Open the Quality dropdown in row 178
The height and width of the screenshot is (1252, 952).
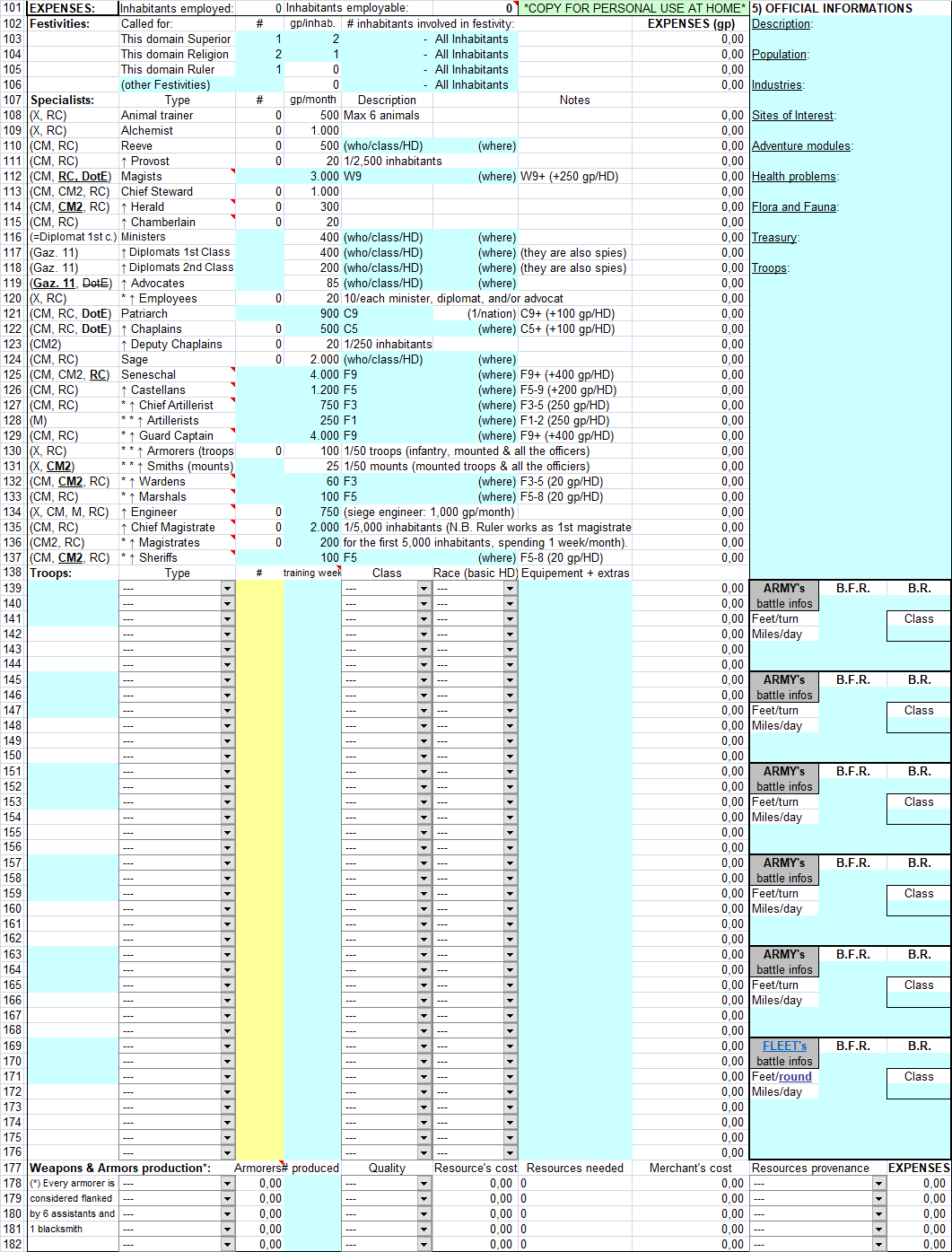tap(424, 1184)
